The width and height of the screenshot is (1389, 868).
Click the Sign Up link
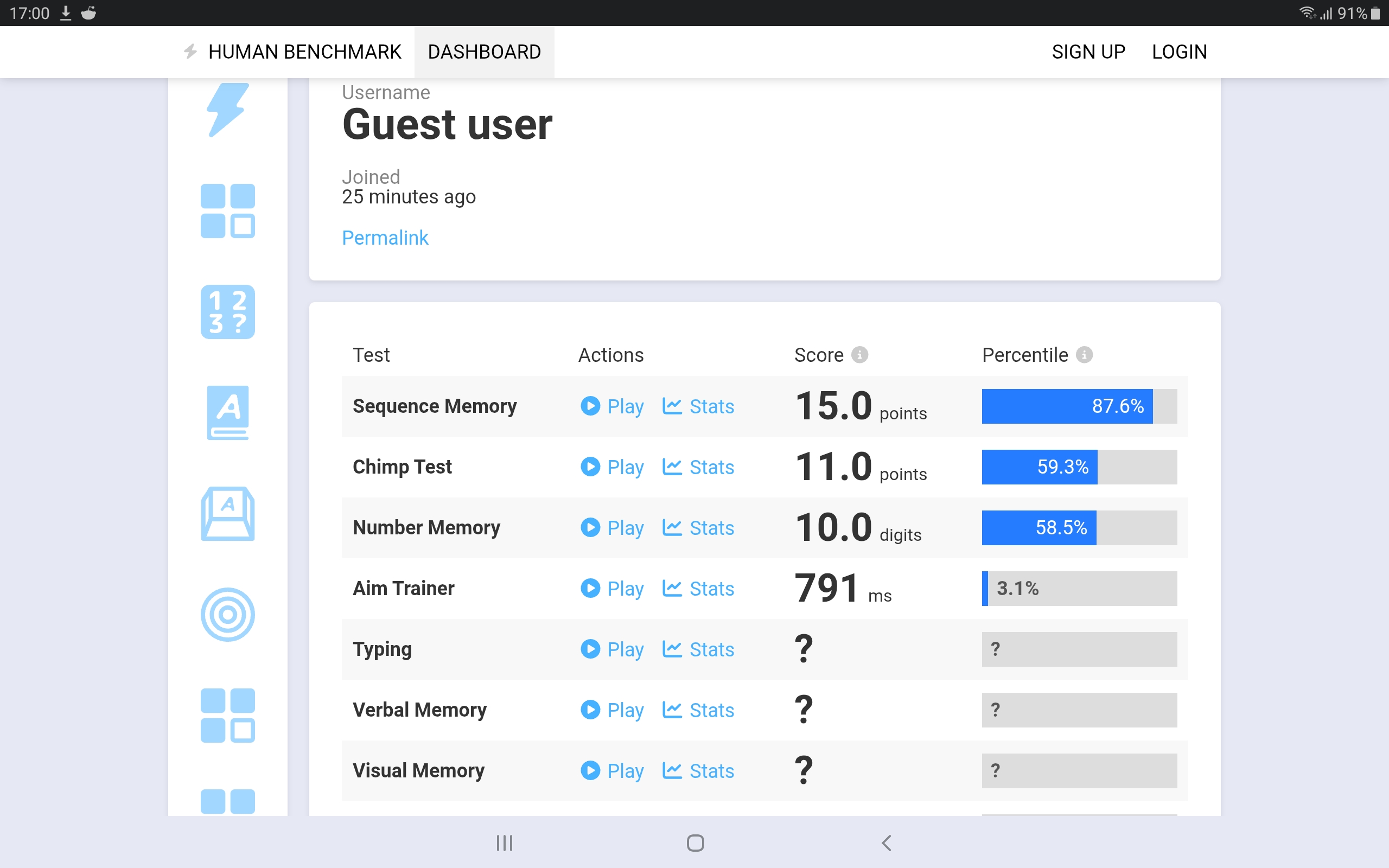pyautogui.click(x=1088, y=52)
